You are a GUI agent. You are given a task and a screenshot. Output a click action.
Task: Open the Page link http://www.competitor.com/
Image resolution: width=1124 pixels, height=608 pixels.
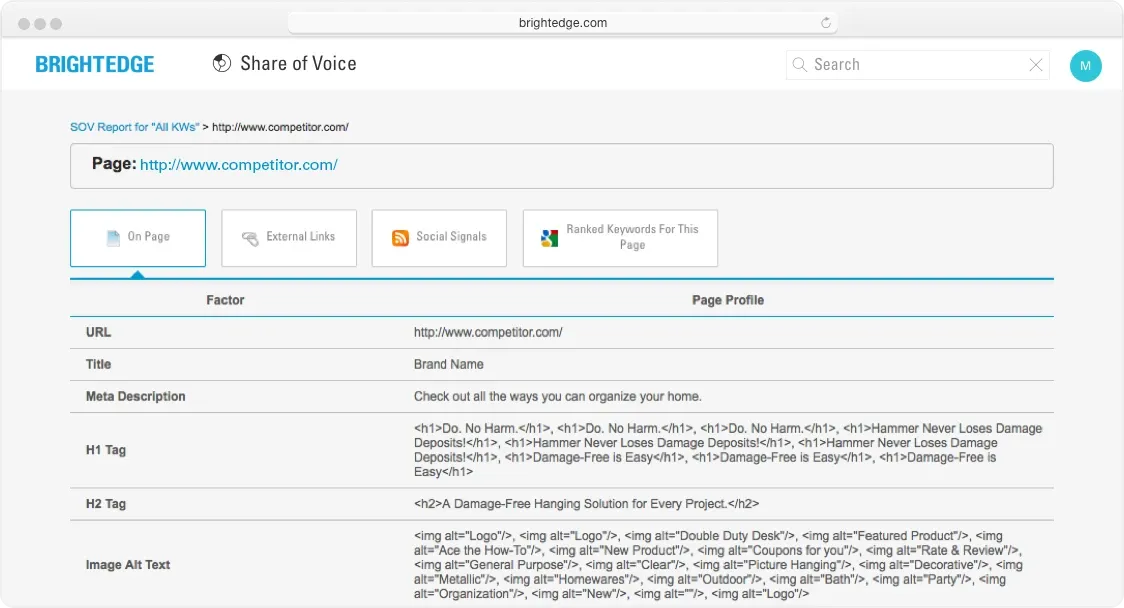[239, 165]
